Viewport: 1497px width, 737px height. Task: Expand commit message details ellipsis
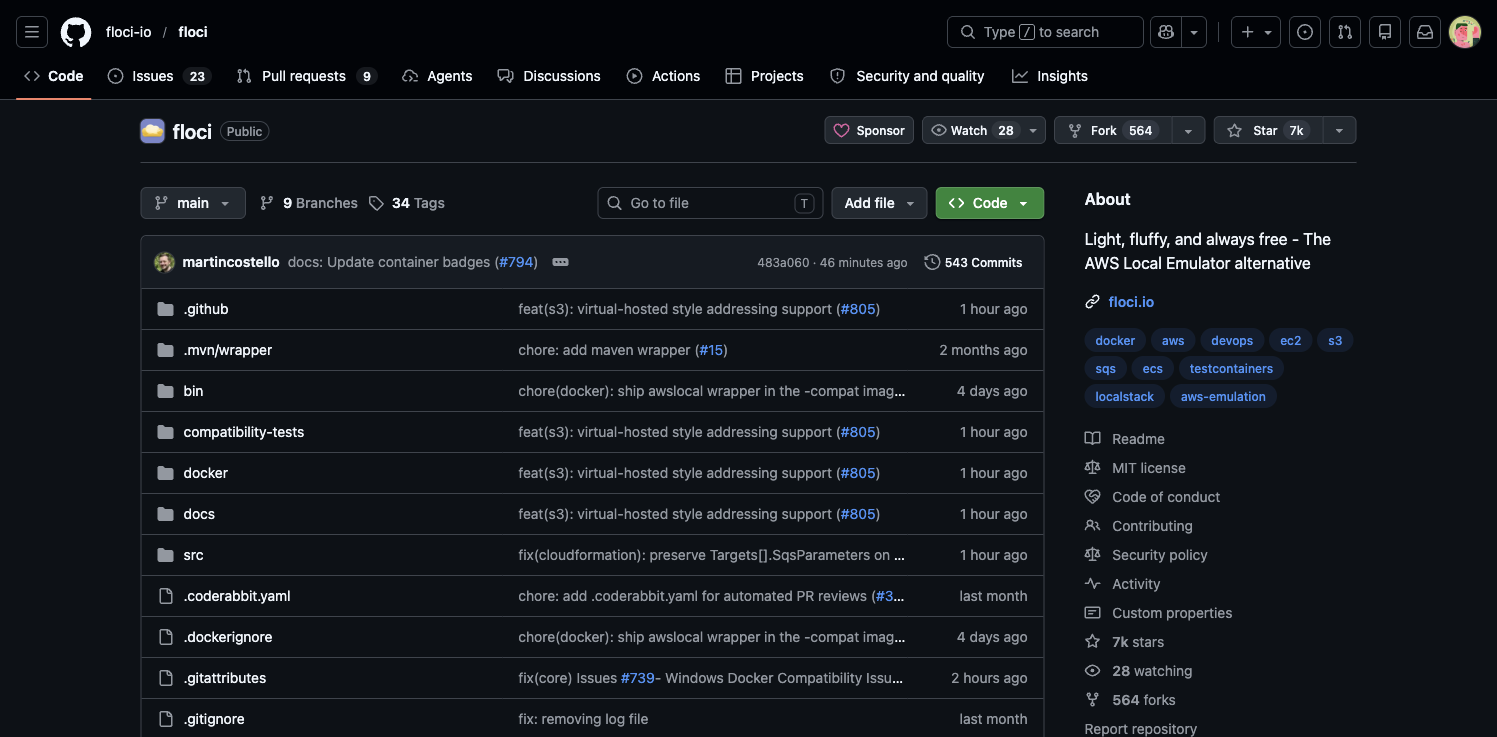click(561, 262)
